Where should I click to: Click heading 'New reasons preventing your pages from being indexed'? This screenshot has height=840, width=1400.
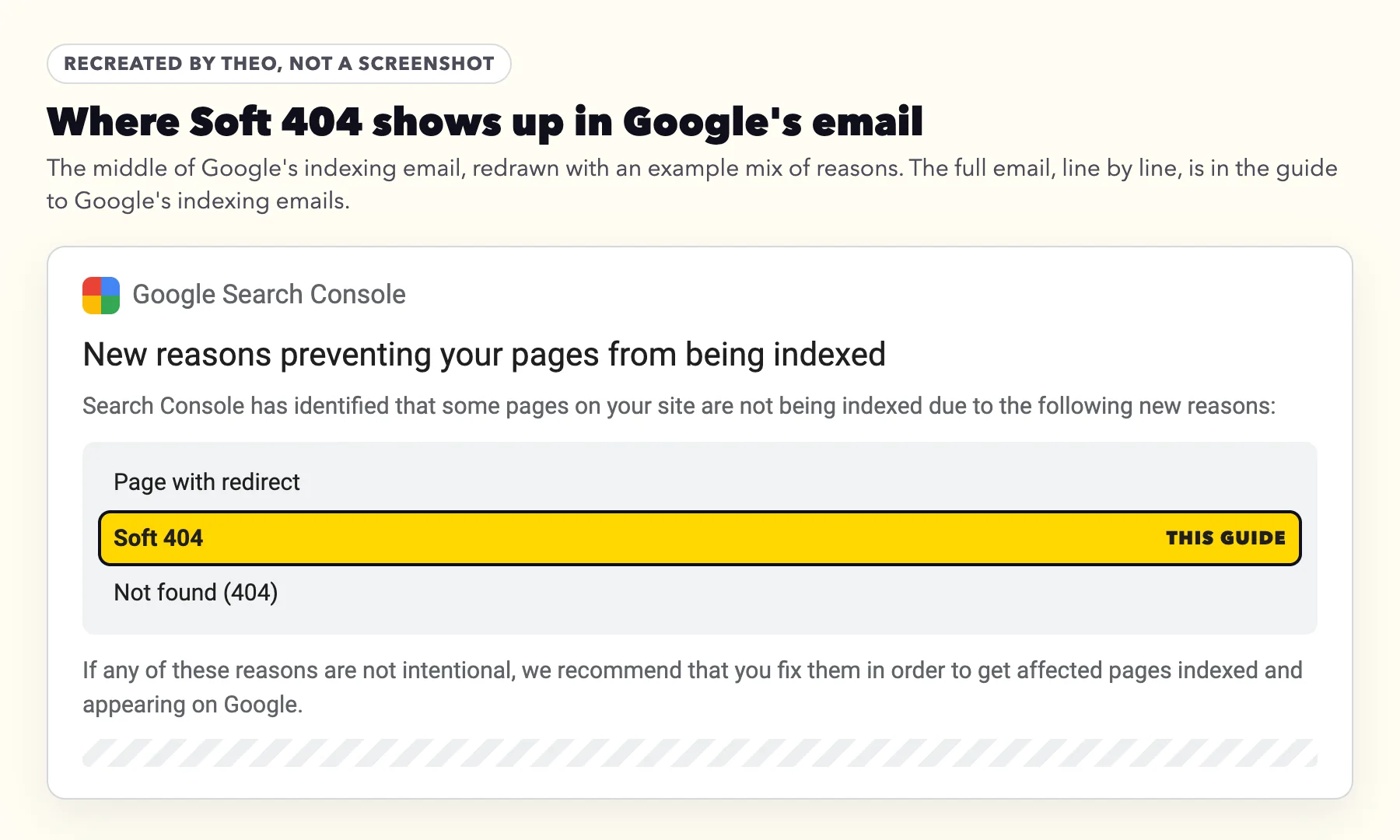click(484, 355)
